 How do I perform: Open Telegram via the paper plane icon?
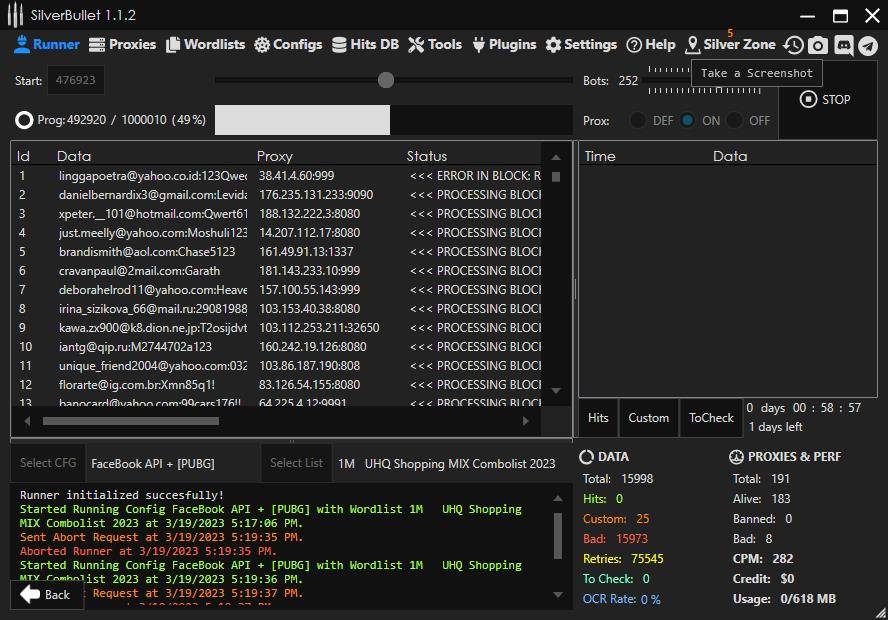[869, 44]
